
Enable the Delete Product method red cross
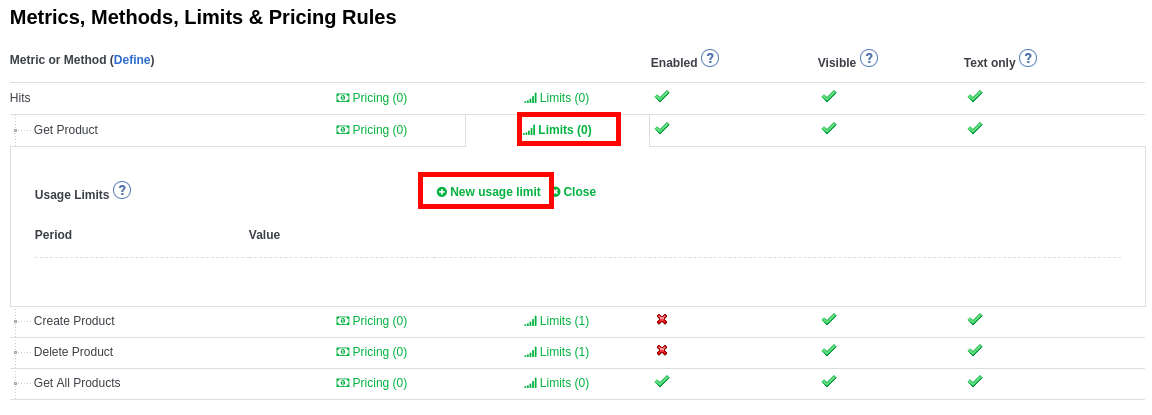coord(662,350)
